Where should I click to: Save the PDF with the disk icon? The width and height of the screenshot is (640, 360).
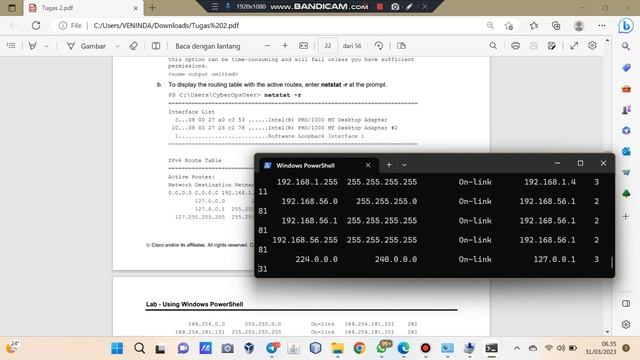coord(533,46)
